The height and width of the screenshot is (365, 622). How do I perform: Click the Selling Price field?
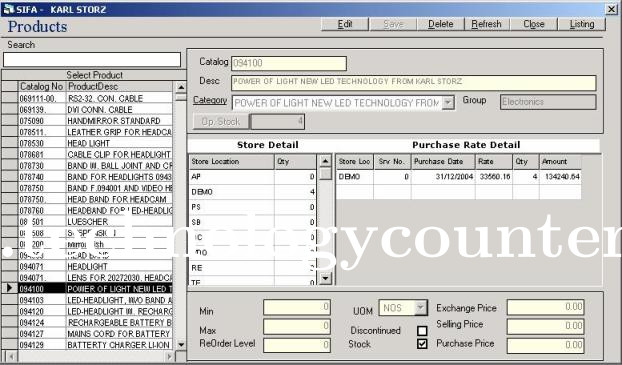(x=545, y=326)
